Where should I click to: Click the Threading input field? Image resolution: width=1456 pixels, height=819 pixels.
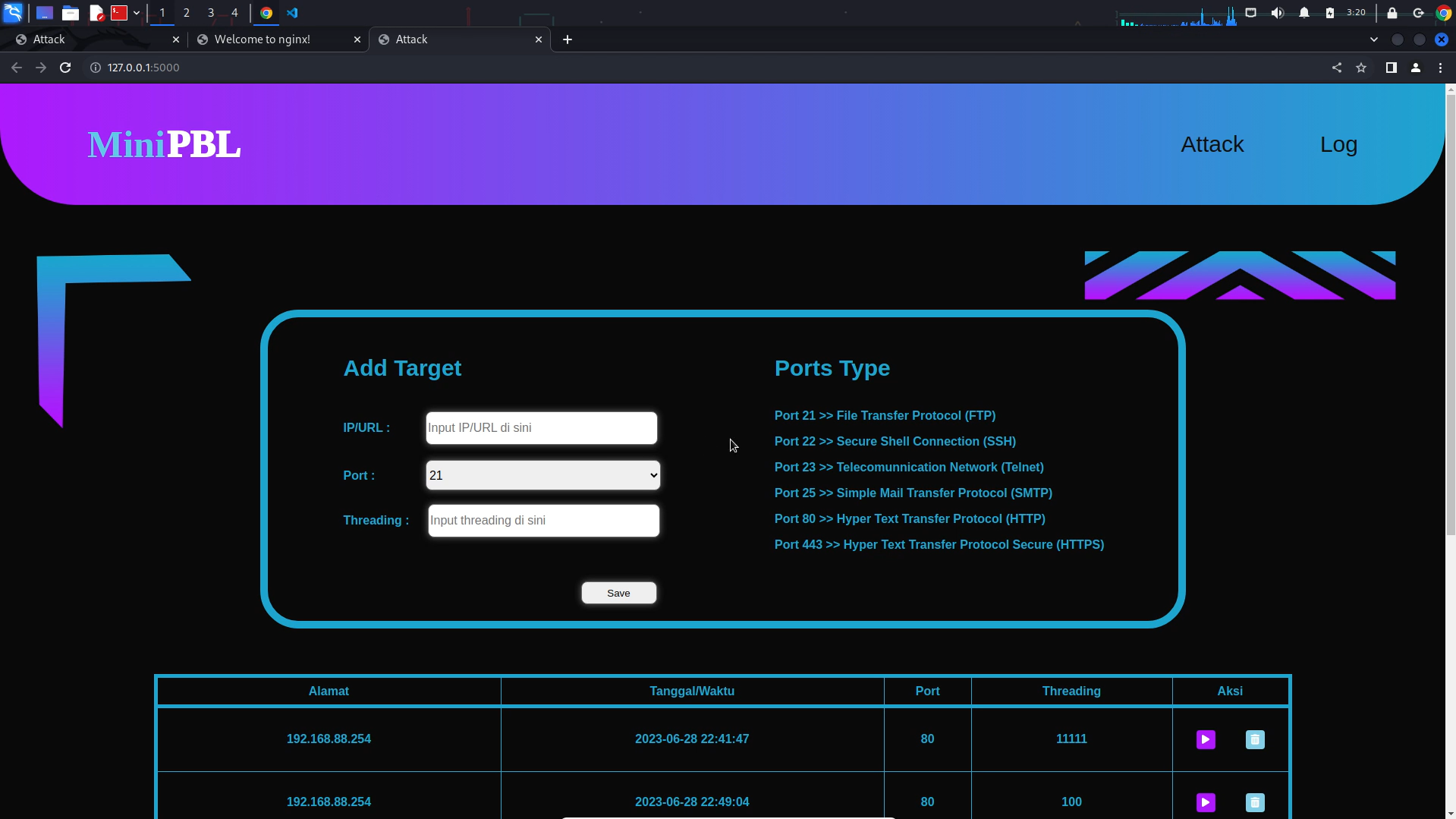(543, 521)
